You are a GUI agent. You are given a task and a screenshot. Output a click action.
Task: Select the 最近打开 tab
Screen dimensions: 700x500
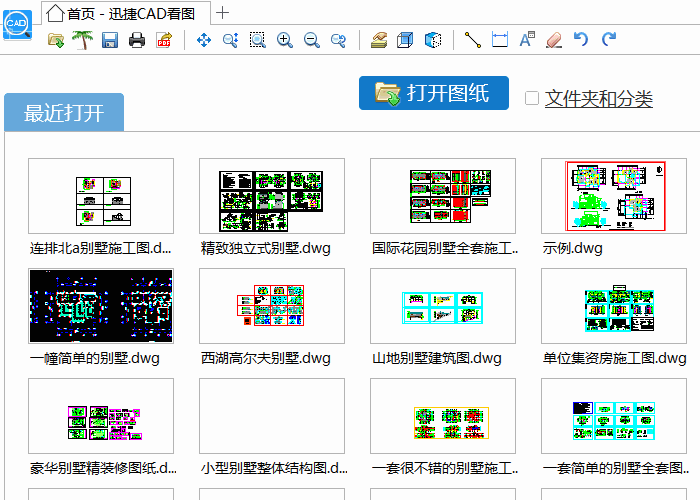click(x=64, y=112)
